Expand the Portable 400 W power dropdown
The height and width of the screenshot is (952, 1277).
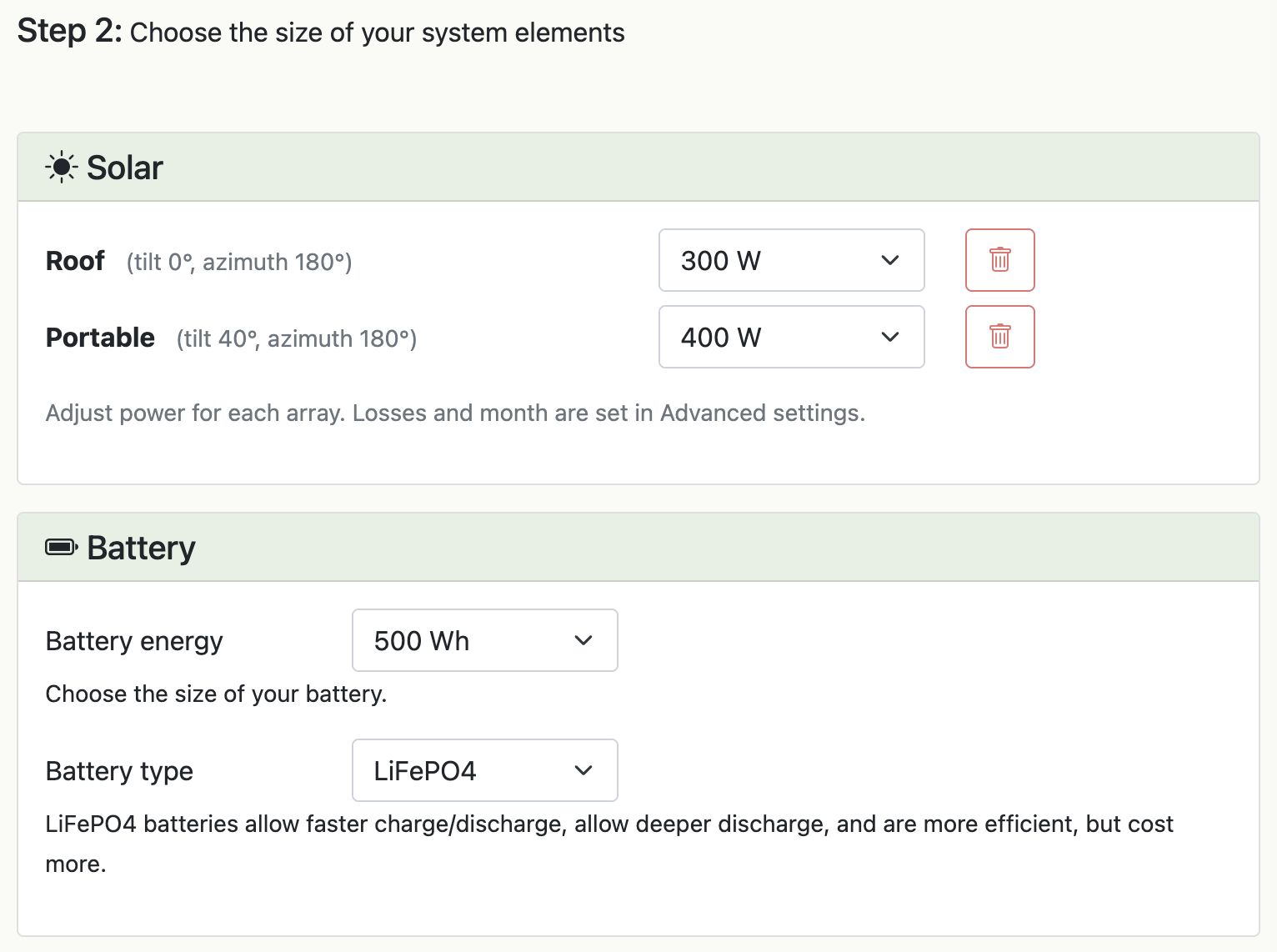click(790, 337)
